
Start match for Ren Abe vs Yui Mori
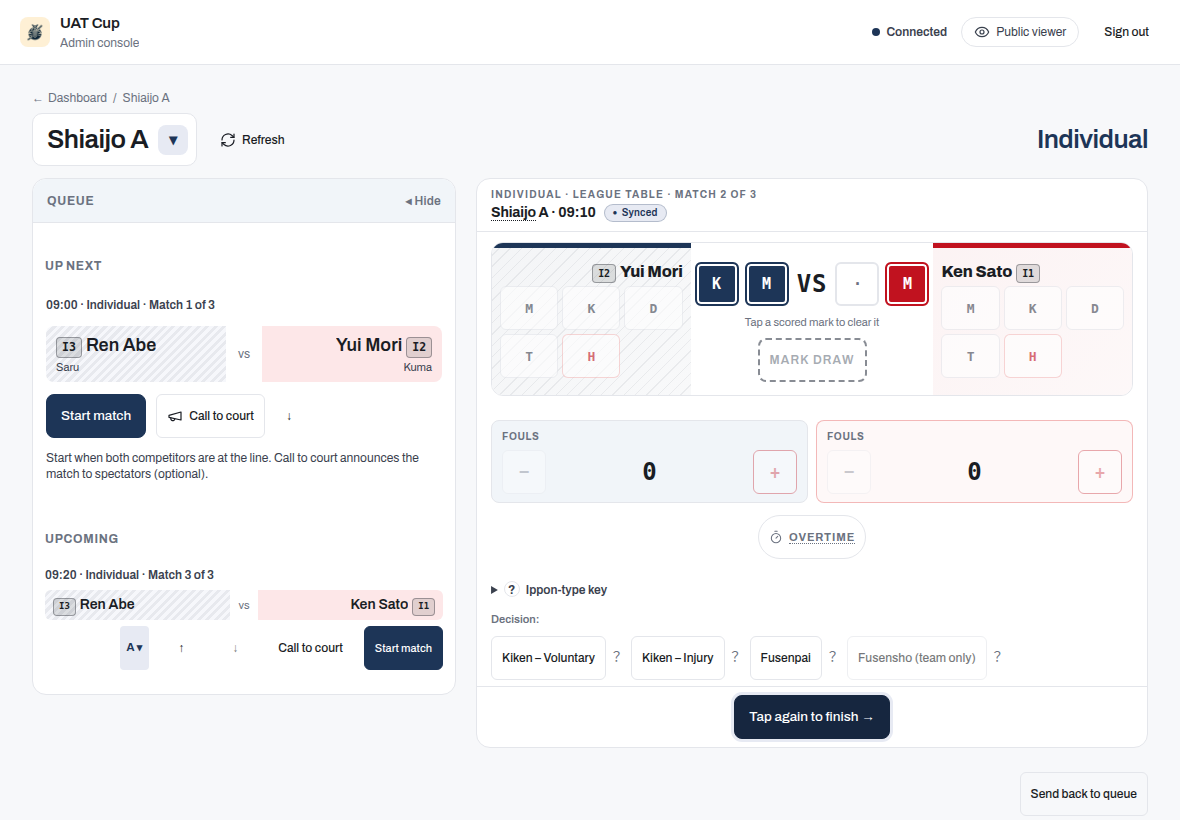(x=96, y=416)
